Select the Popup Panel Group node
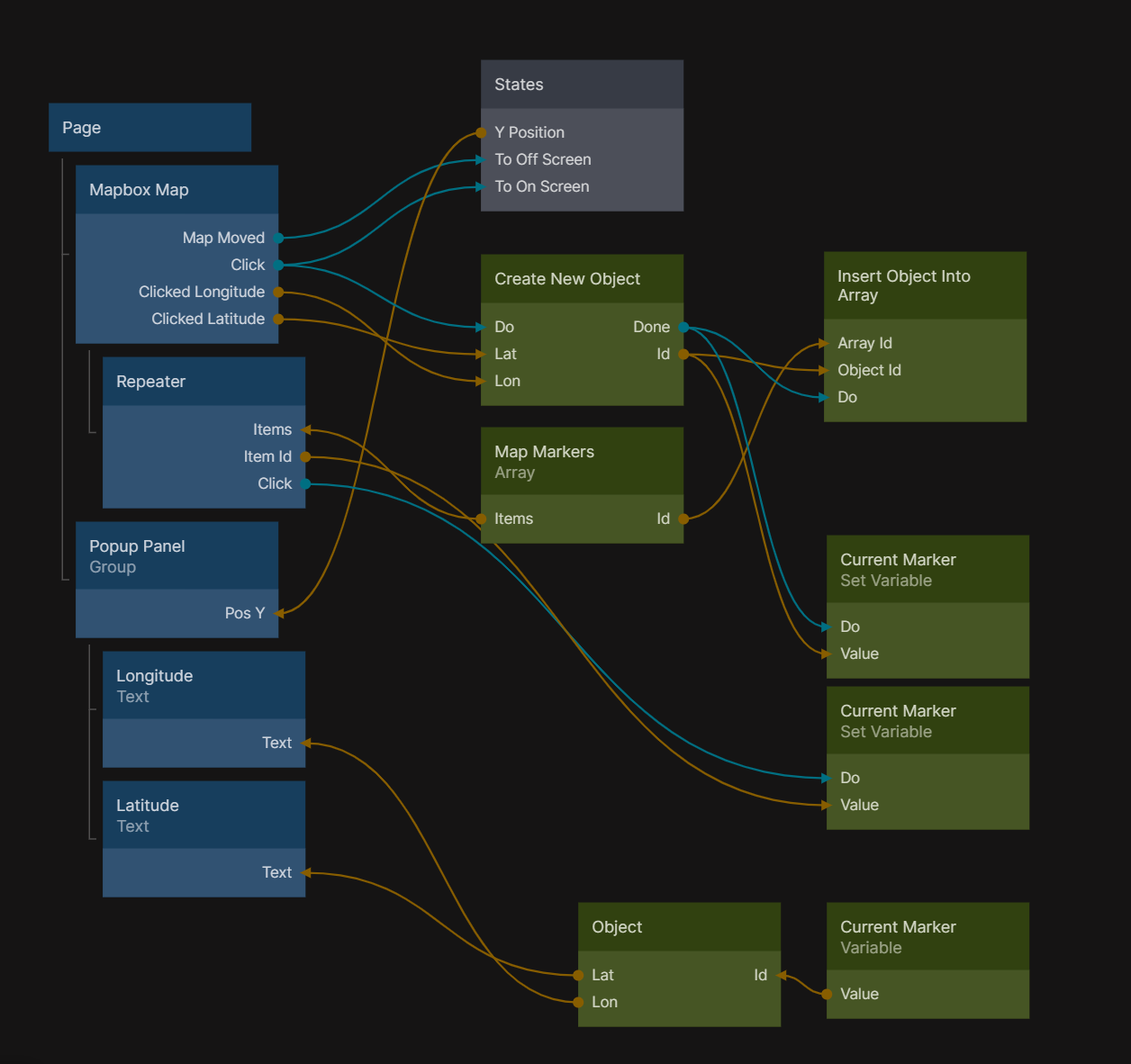 [176, 556]
